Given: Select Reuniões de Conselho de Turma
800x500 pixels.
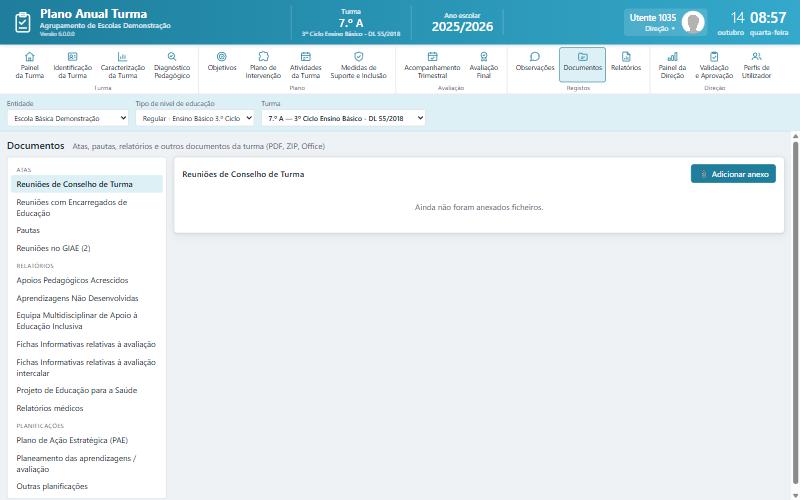Looking at the screenshot, I should (x=87, y=184).
